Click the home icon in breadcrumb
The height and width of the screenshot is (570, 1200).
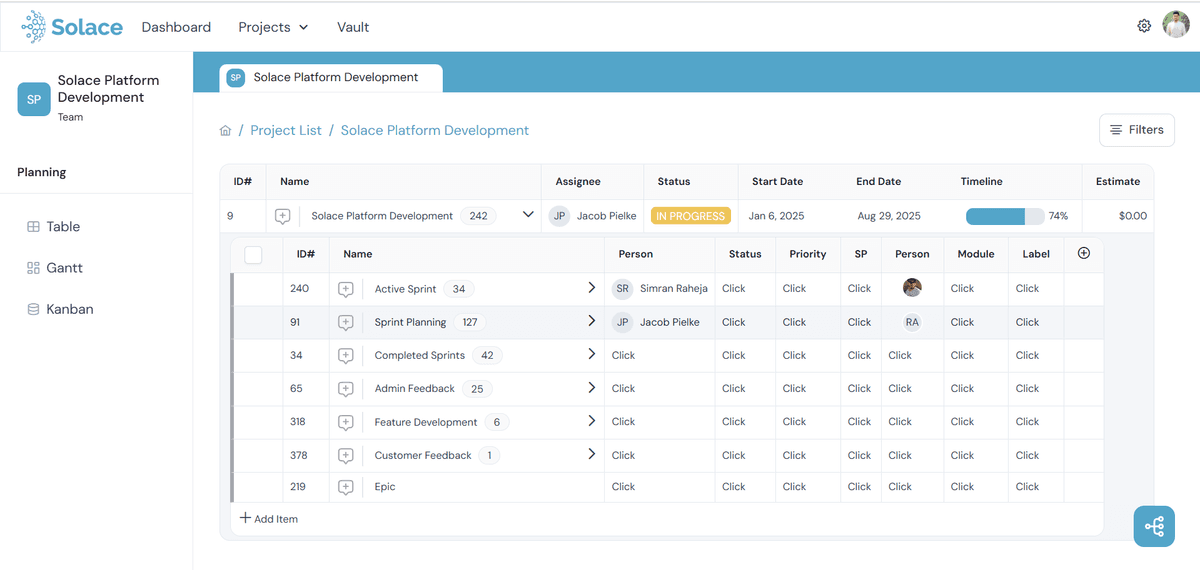(226, 131)
